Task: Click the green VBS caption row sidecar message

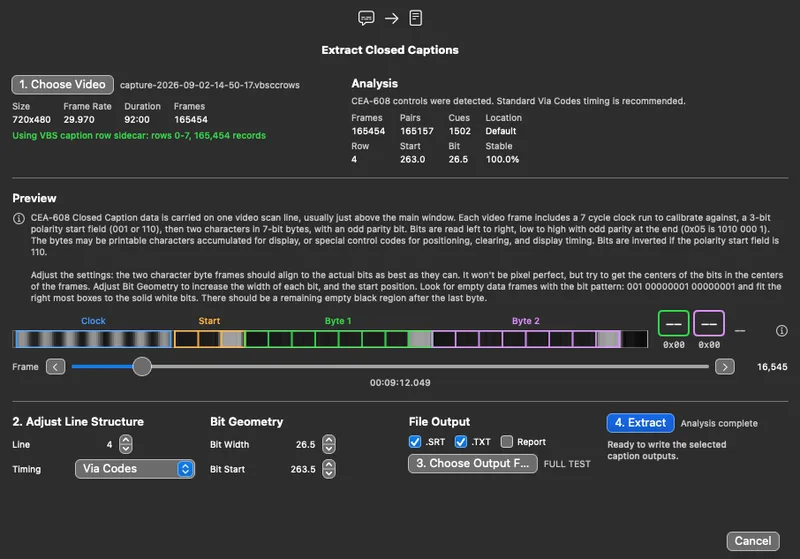Action: pyautogui.click(x=139, y=136)
